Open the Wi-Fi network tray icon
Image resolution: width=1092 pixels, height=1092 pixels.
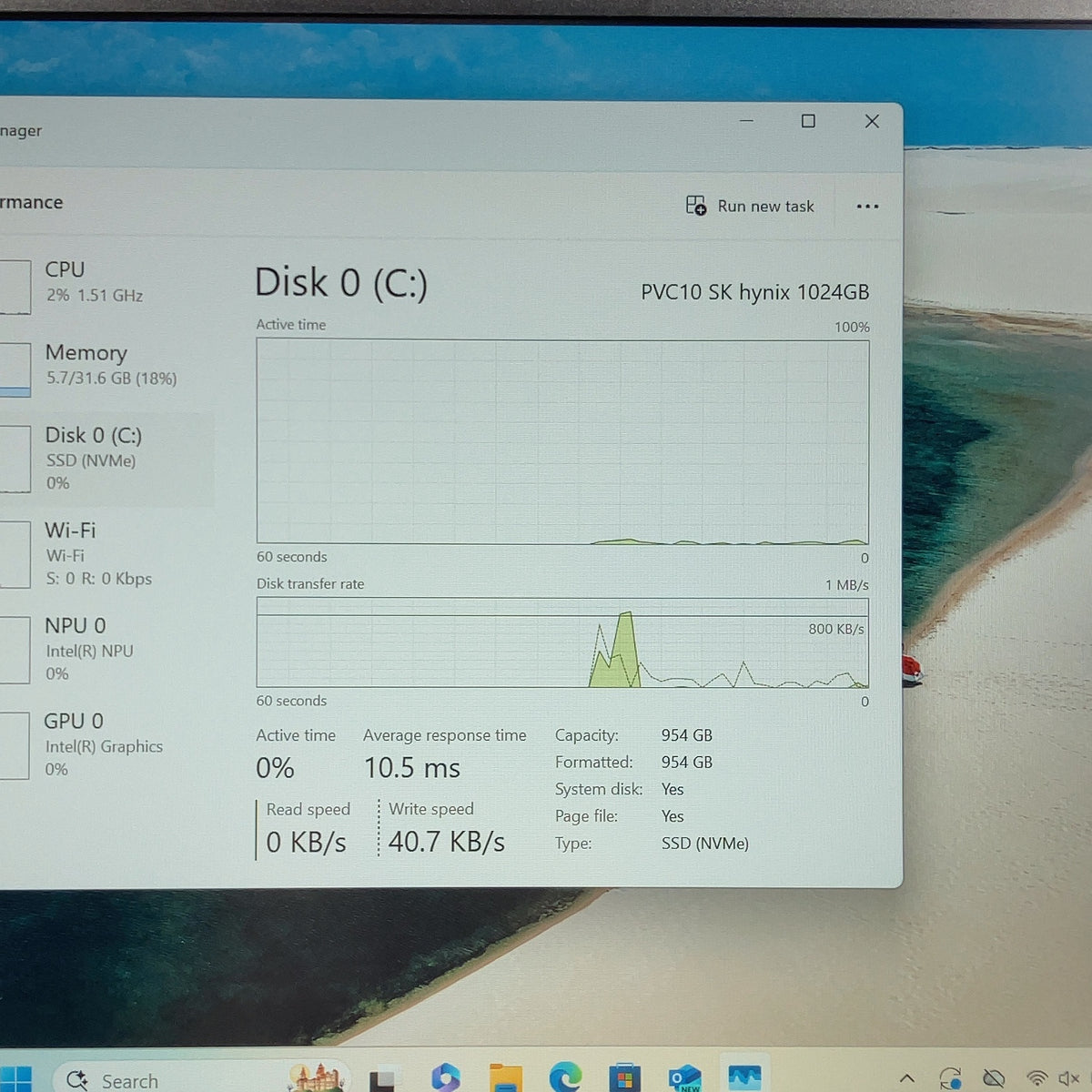(1036, 1078)
